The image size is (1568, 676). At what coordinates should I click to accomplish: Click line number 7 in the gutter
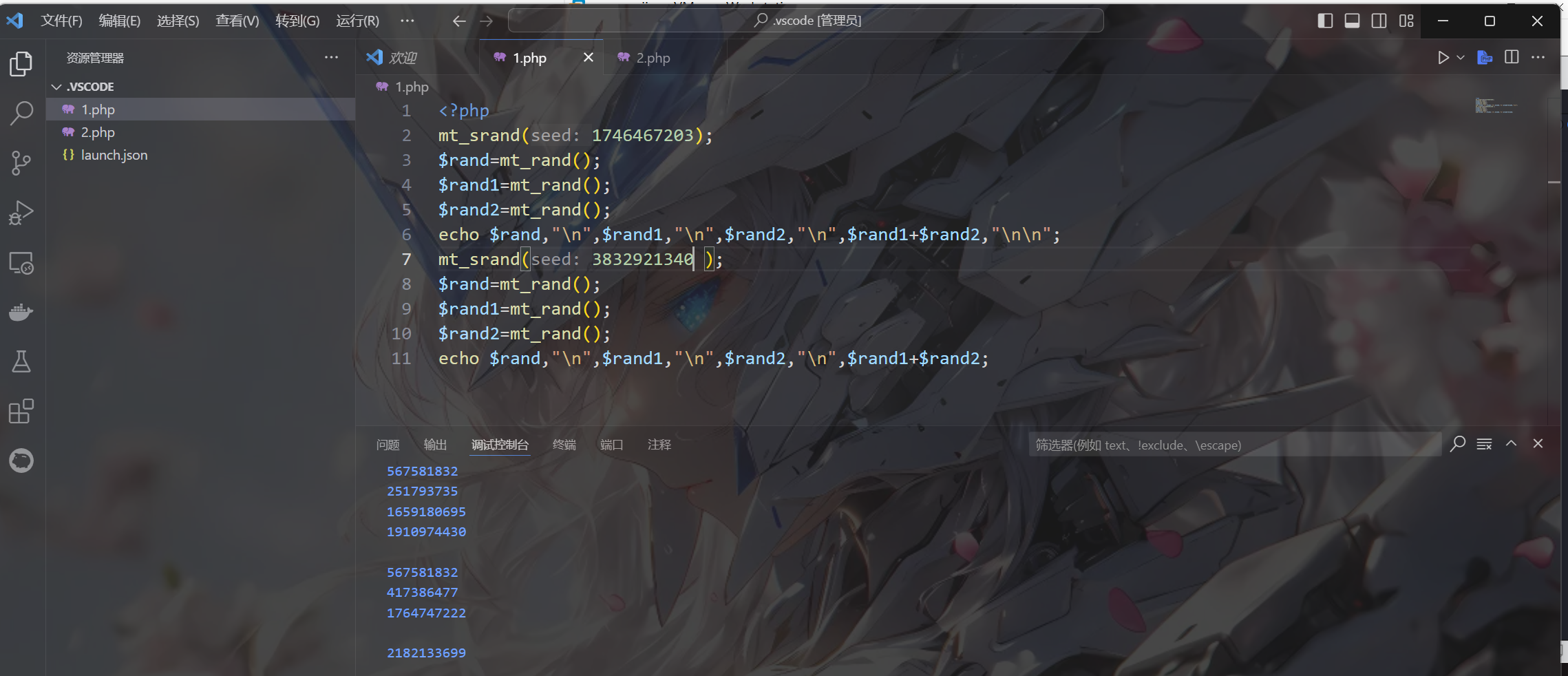(407, 260)
